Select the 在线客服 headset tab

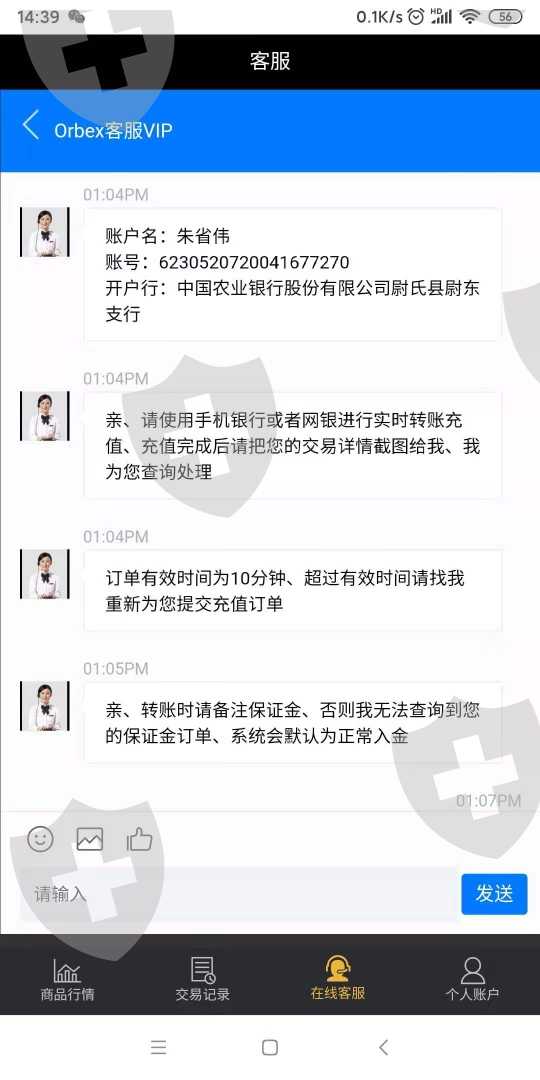(x=338, y=979)
